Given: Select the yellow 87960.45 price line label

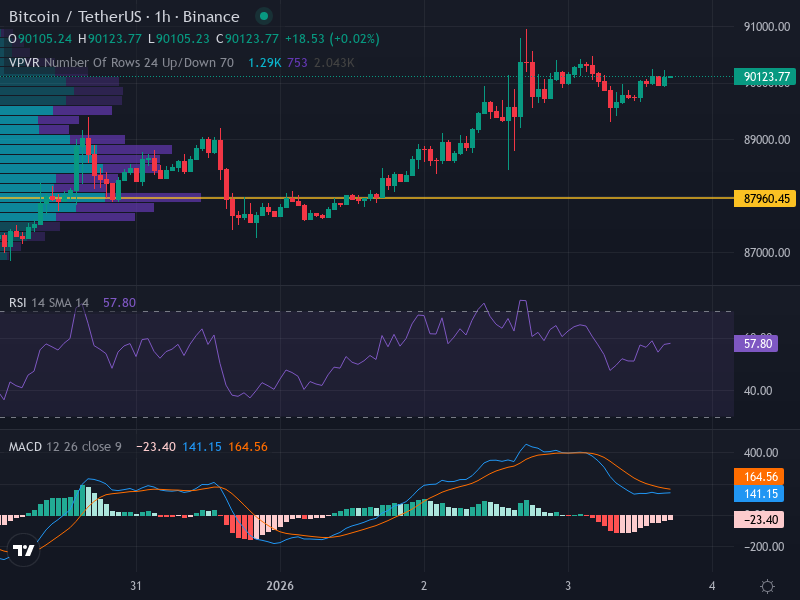Looking at the screenshot, I should coord(767,199).
